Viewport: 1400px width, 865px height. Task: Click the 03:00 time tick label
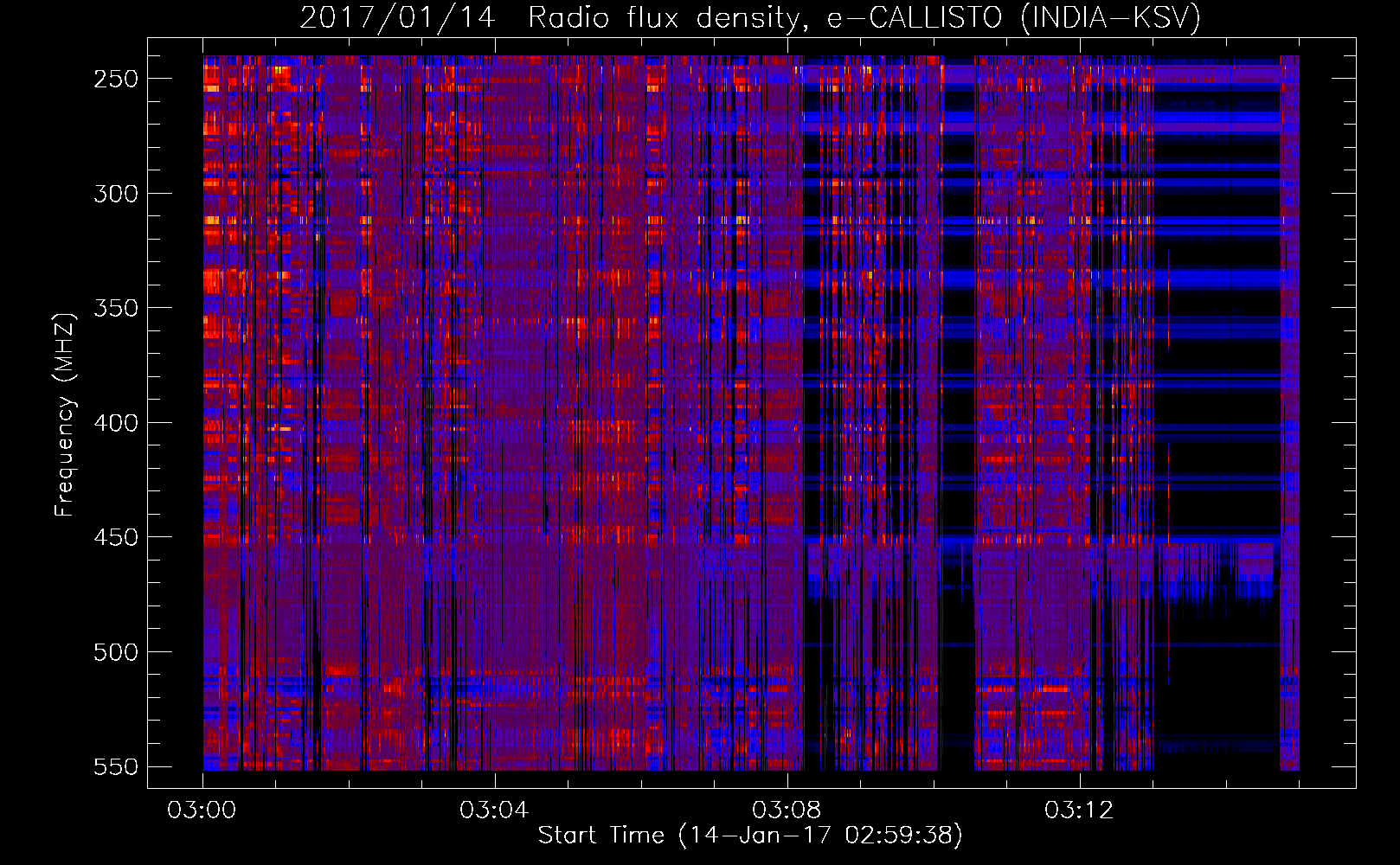202,811
